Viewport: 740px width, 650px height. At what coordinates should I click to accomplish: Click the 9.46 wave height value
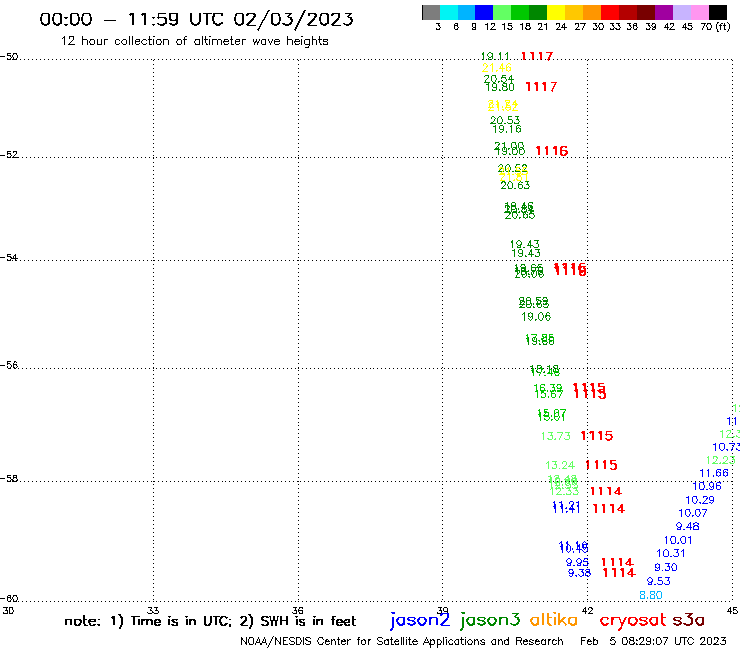[x=688, y=526]
